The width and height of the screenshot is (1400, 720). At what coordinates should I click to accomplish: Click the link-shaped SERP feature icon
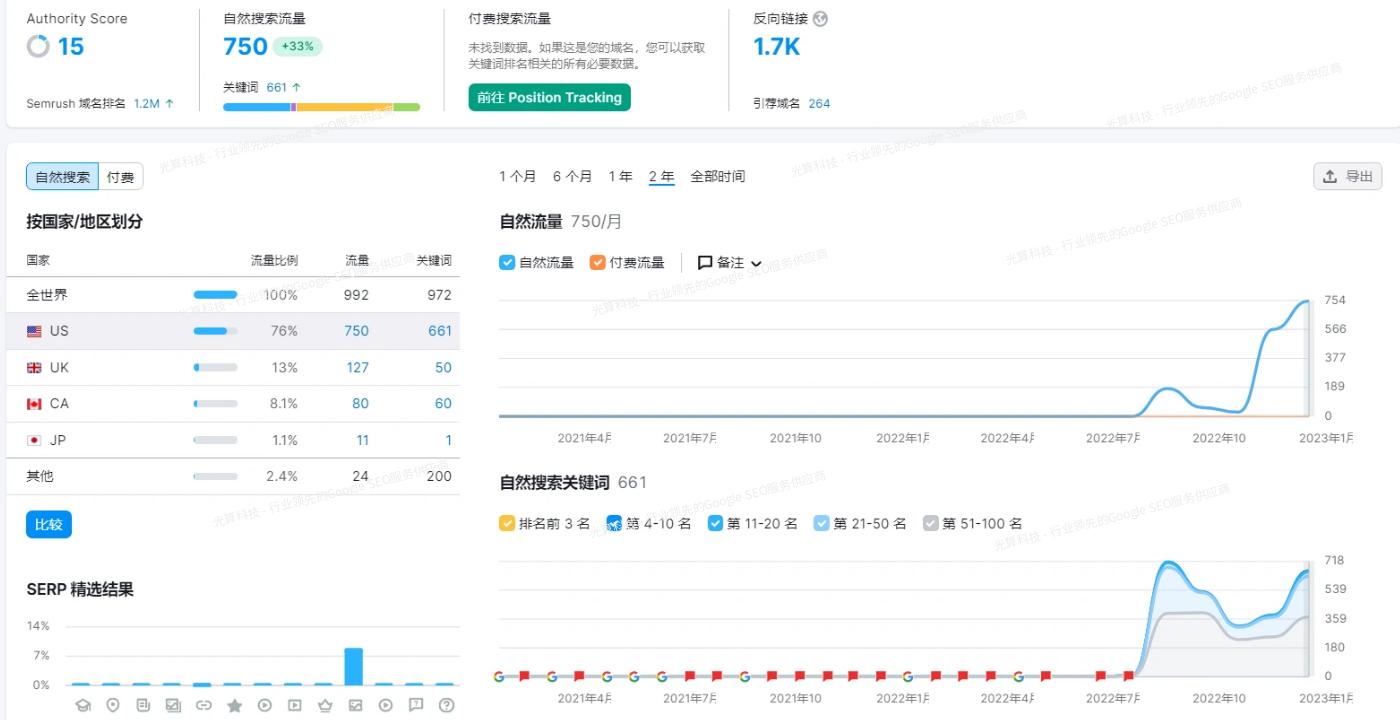click(x=205, y=705)
